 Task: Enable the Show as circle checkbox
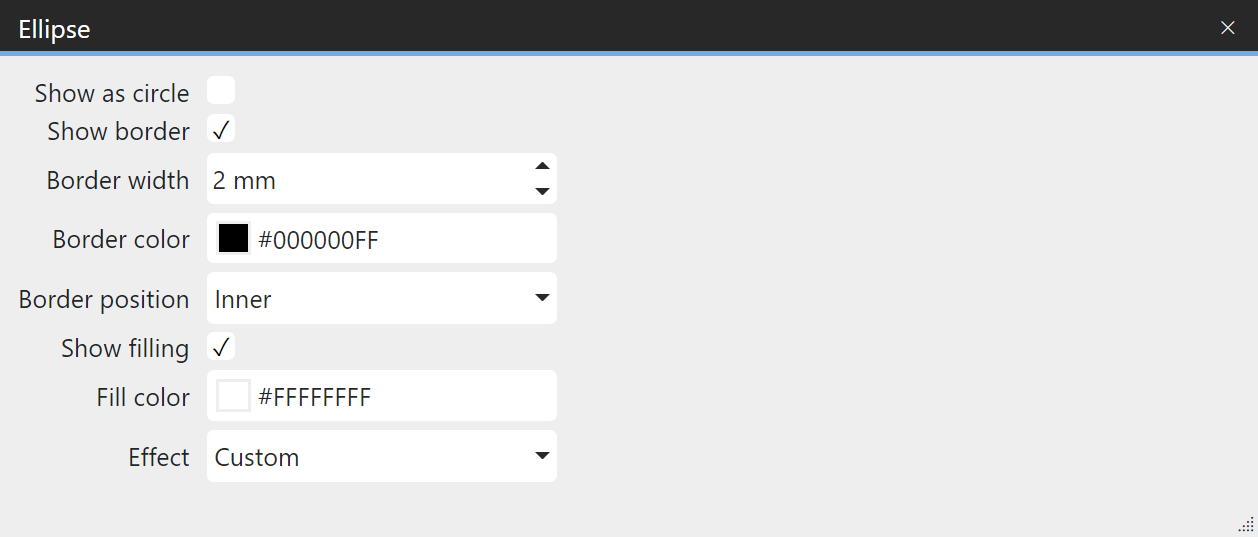click(x=221, y=91)
